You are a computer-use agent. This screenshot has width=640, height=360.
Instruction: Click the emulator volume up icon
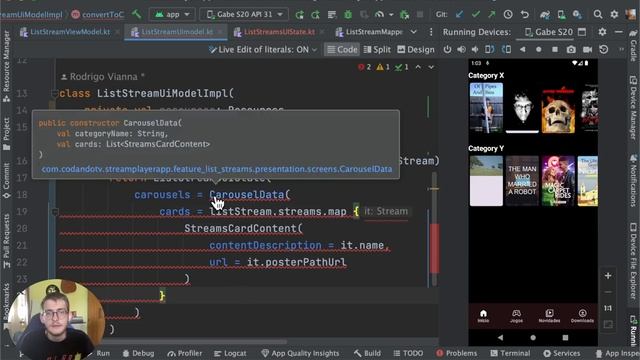click(461, 49)
